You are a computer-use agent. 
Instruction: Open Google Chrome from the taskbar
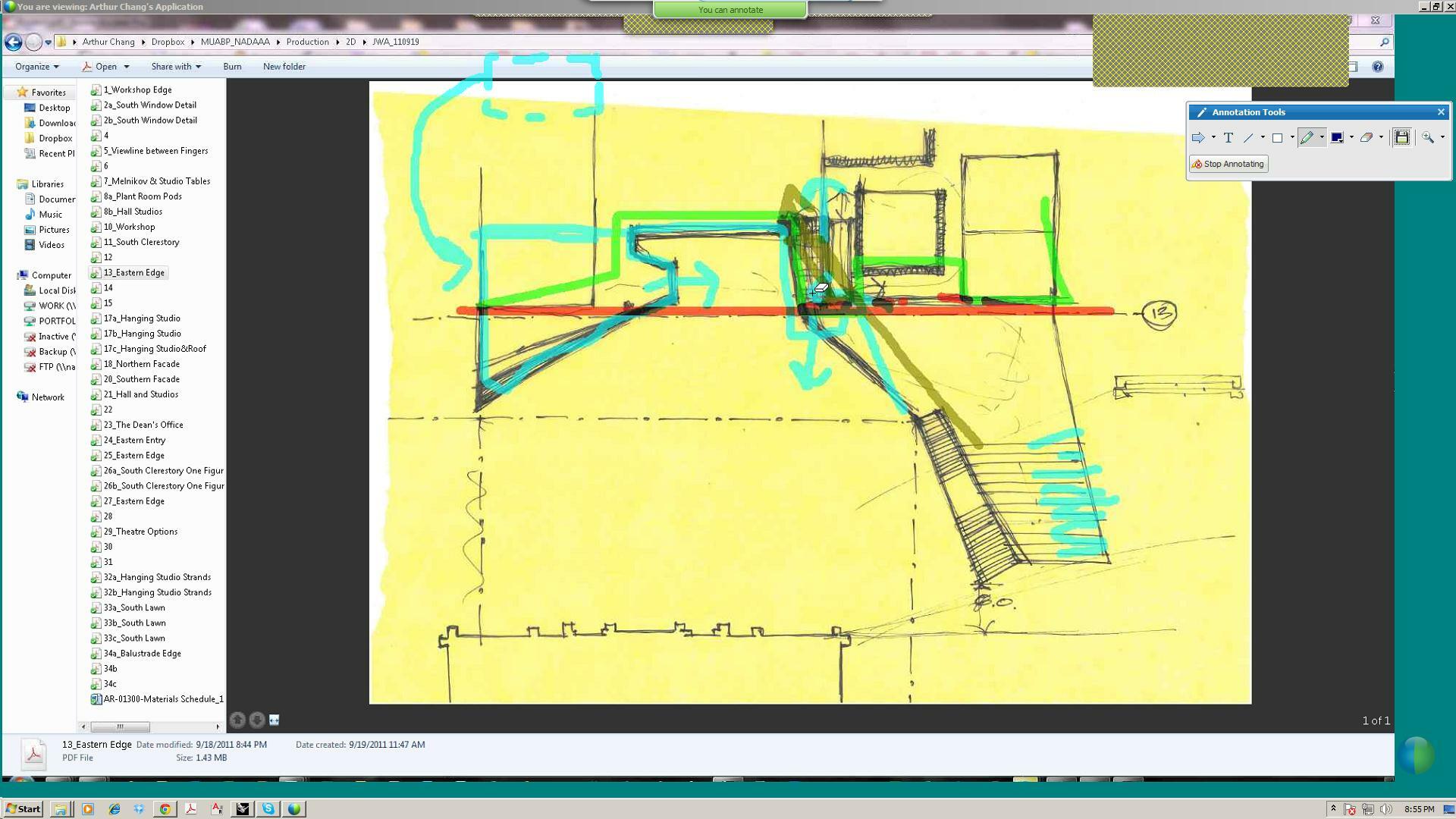click(x=165, y=809)
